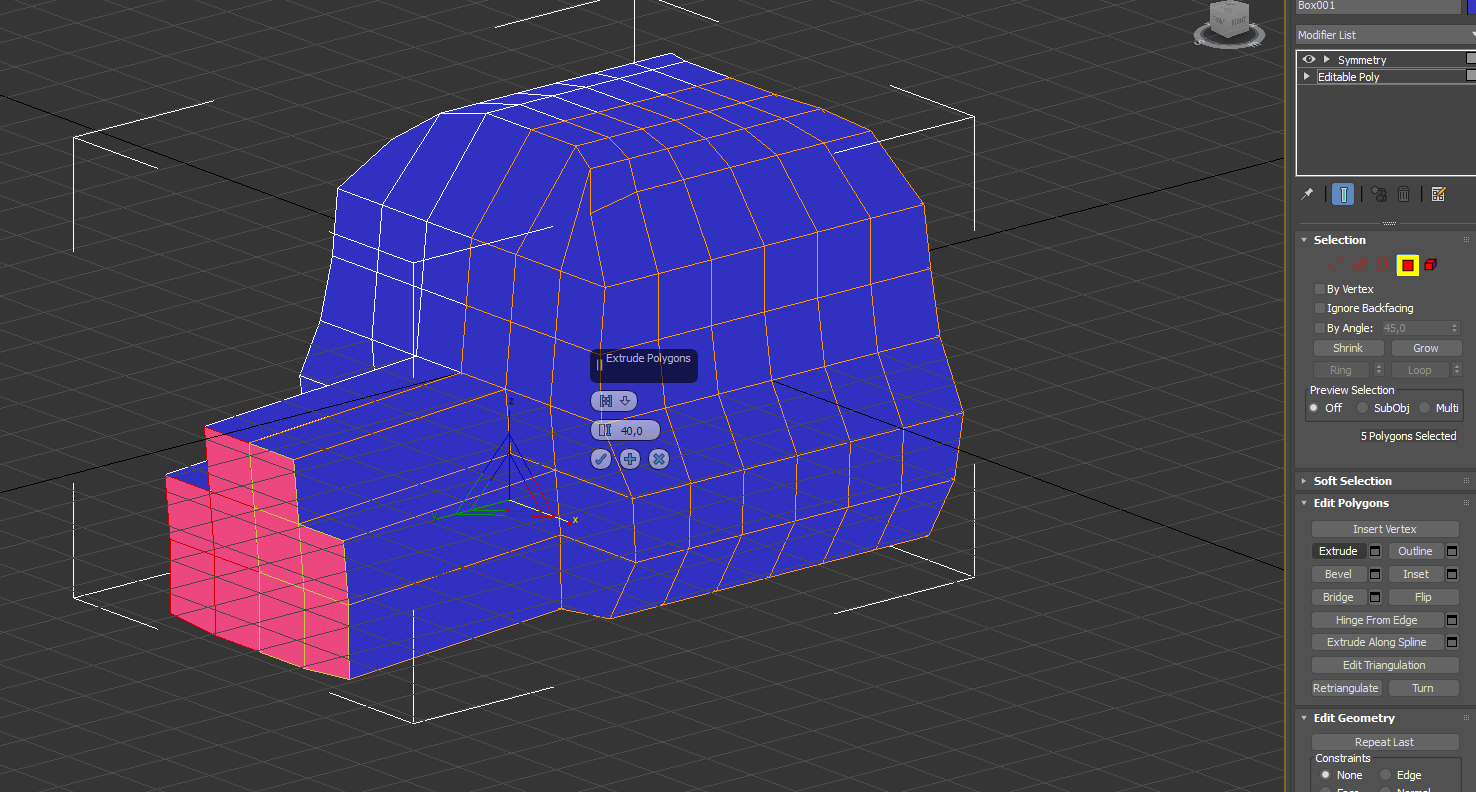The image size is (1476, 792).
Task: Cancel the Extrude Polygons caddy
Action: 659,459
